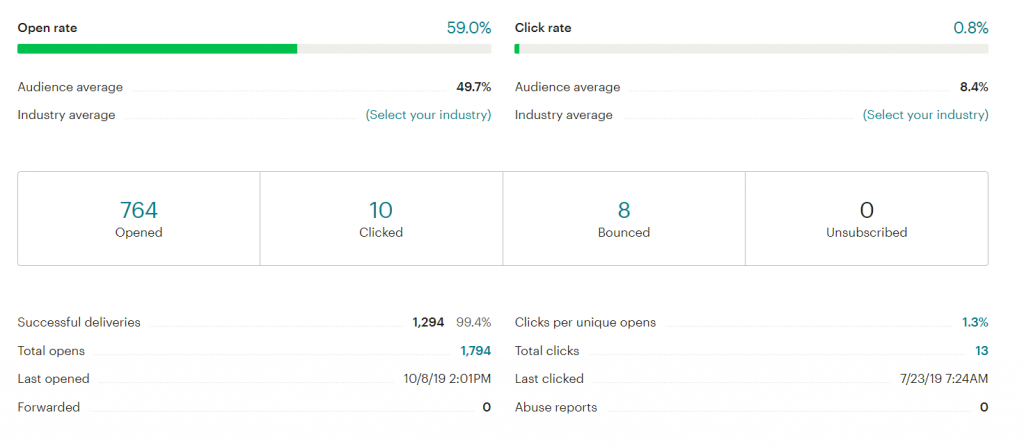Click the Last opened date 10/8/19
Screen dimensions: 1024x447
coord(447,379)
